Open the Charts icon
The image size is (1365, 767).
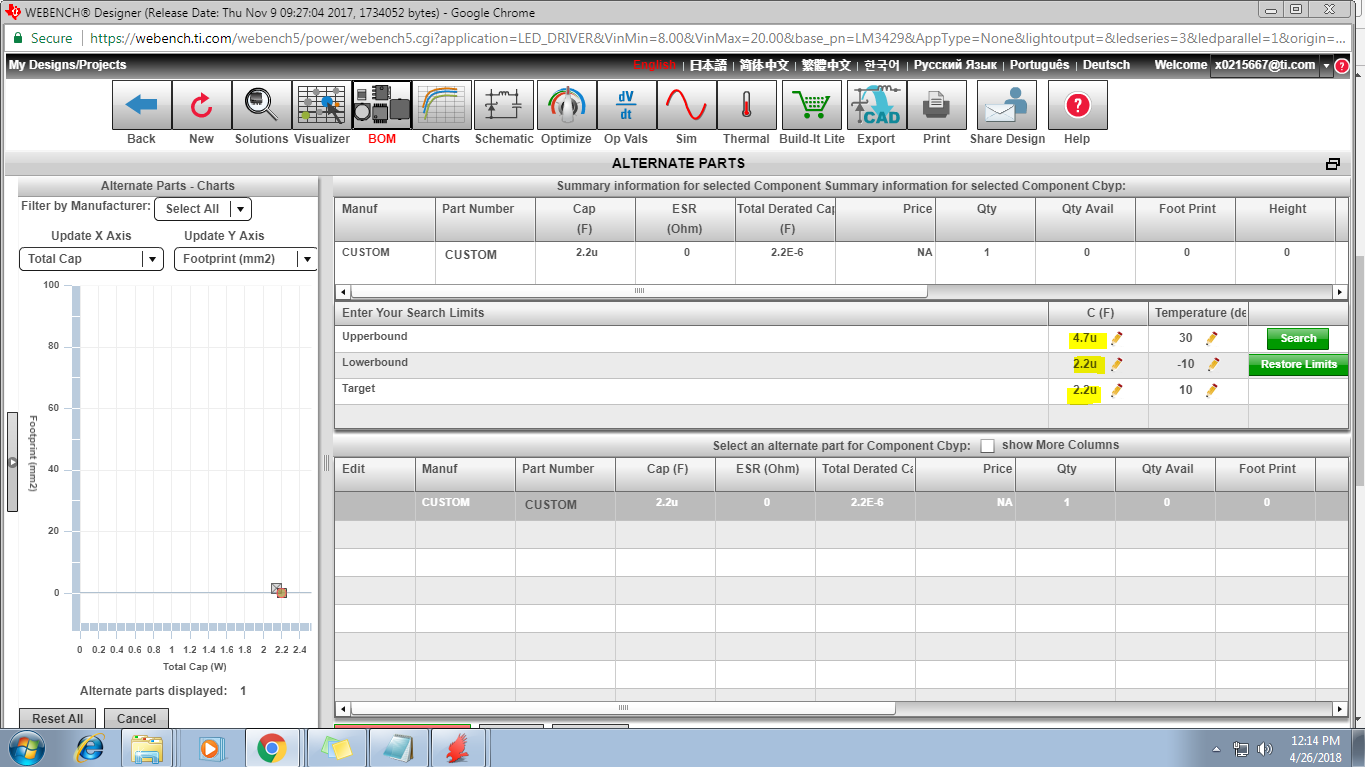(441, 105)
